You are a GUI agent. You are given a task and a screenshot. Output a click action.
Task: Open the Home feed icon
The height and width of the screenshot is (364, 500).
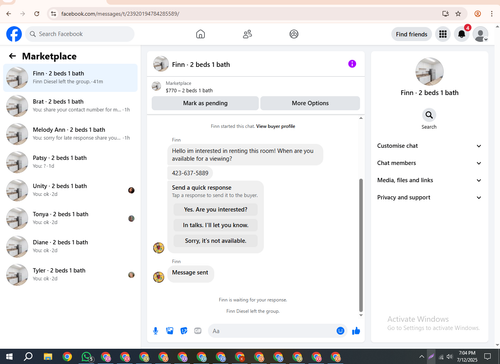200,34
